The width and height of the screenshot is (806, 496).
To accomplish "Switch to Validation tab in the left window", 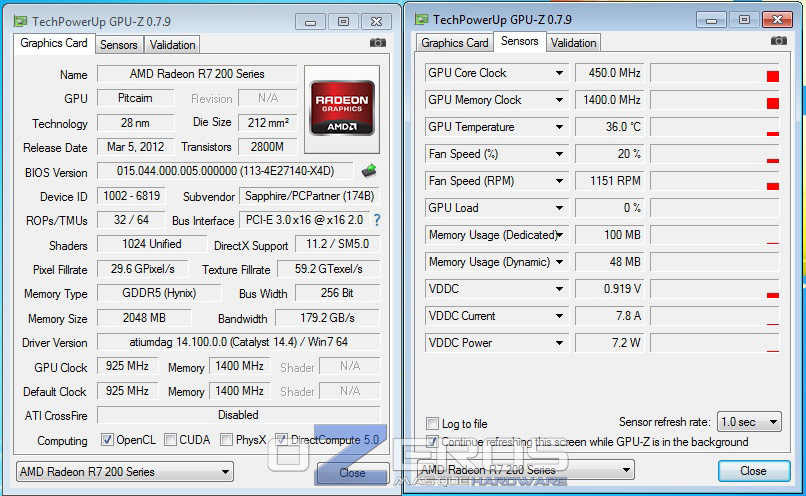I will [172, 45].
